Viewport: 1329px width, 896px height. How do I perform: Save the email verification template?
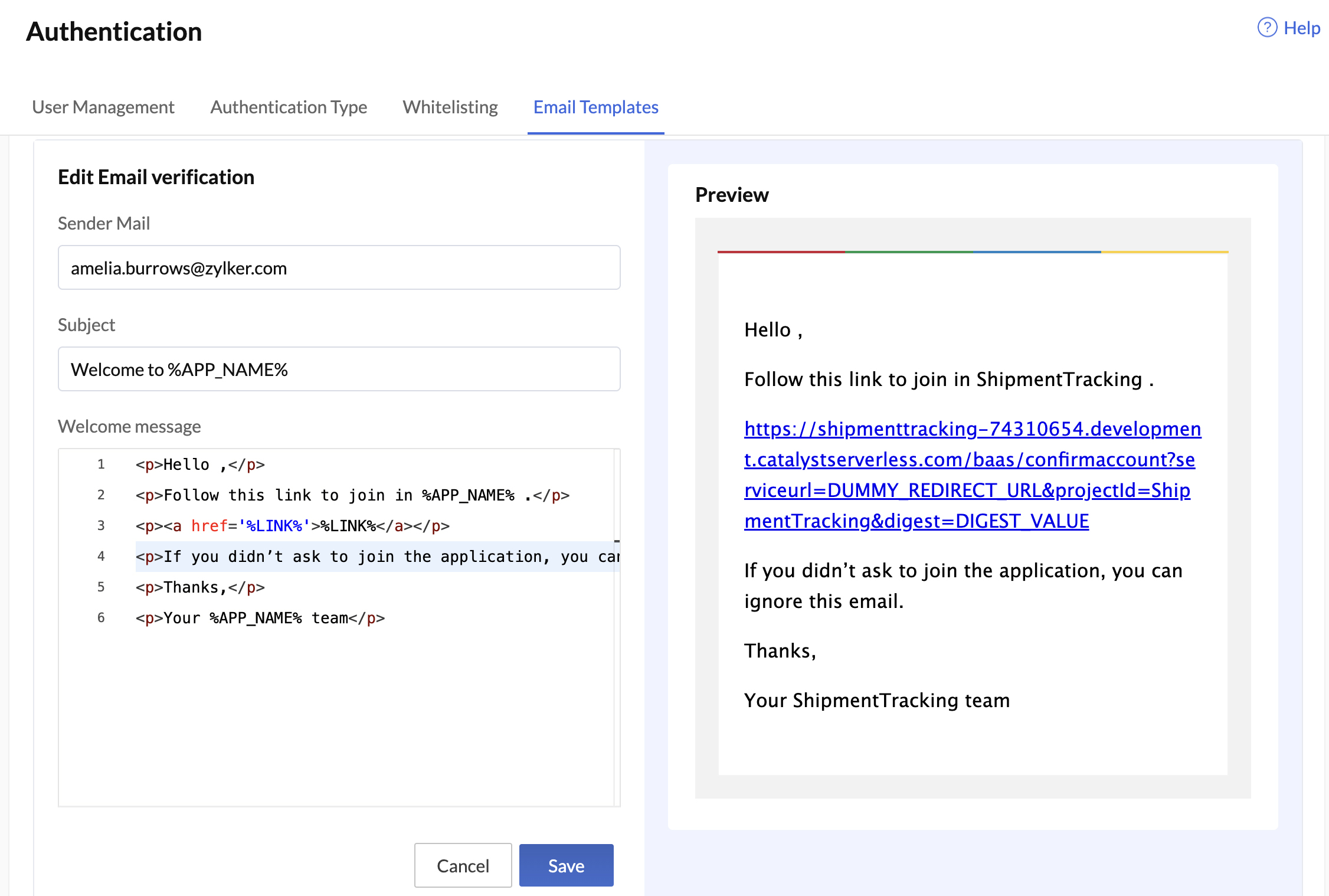(565, 865)
